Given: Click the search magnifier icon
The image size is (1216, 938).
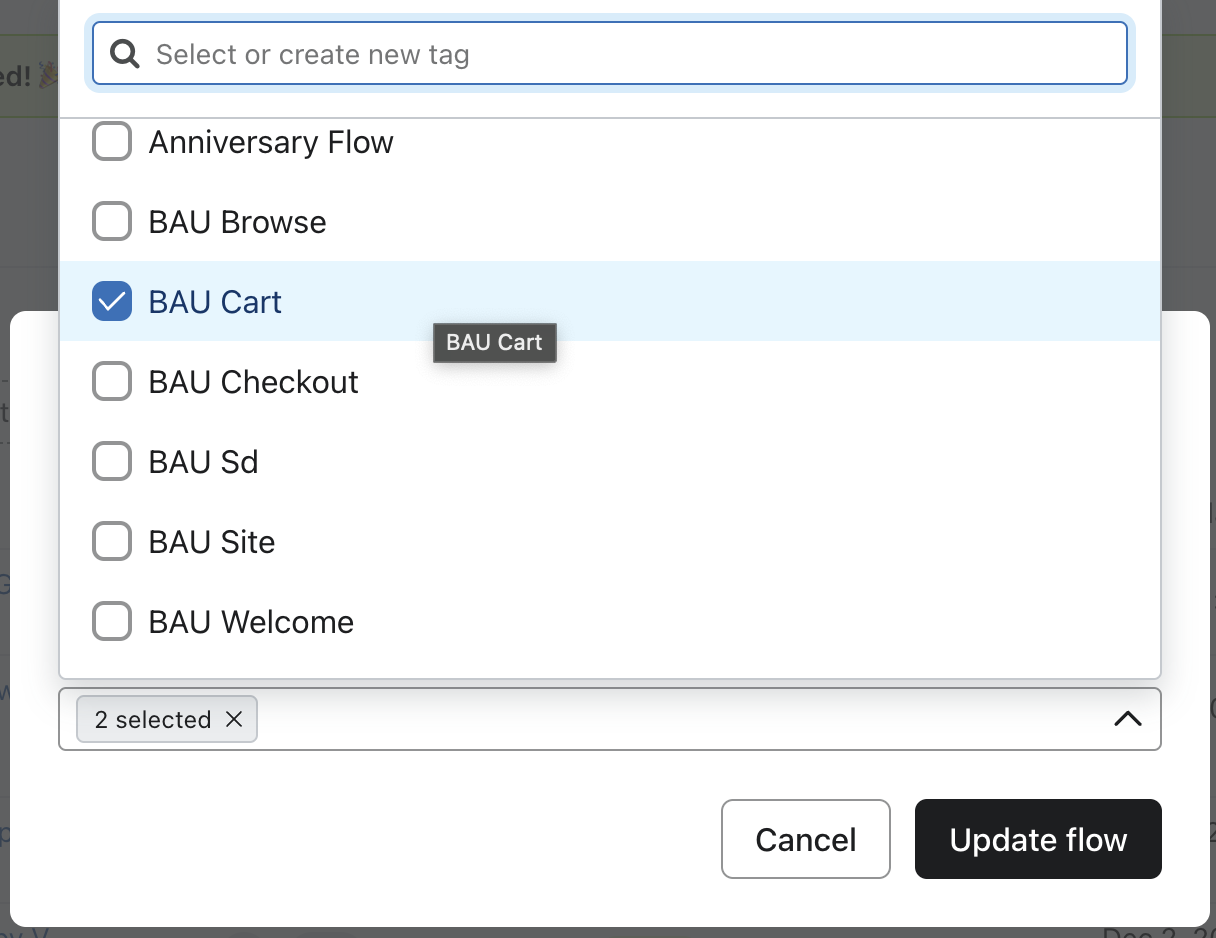Looking at the screenshot, I should pos(125,54).
